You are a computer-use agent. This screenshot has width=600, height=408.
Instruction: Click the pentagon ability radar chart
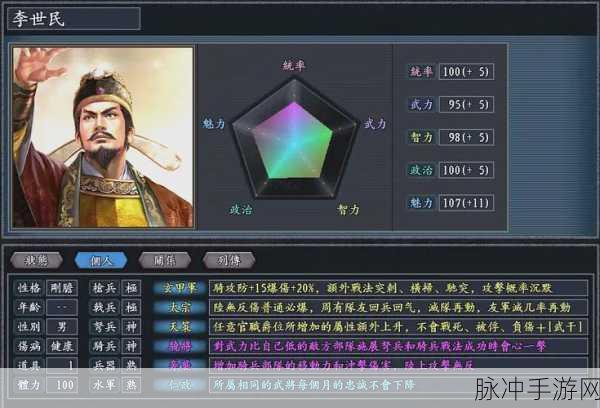[294, 139]
